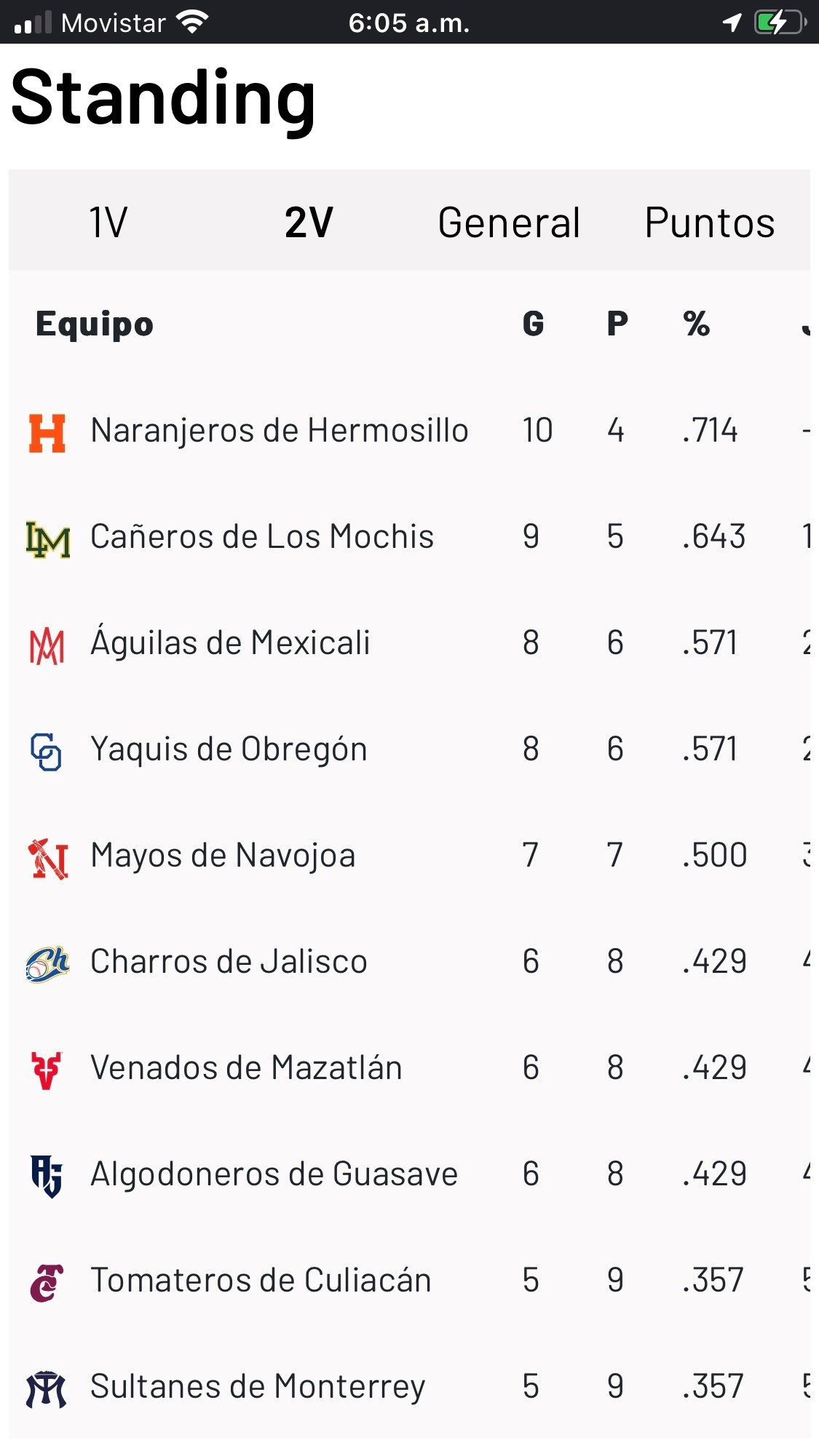Open the Sultanes de Monterrey team name
The height and width of the screenshot is (1456, 819).
click(x=258, y=1386)
